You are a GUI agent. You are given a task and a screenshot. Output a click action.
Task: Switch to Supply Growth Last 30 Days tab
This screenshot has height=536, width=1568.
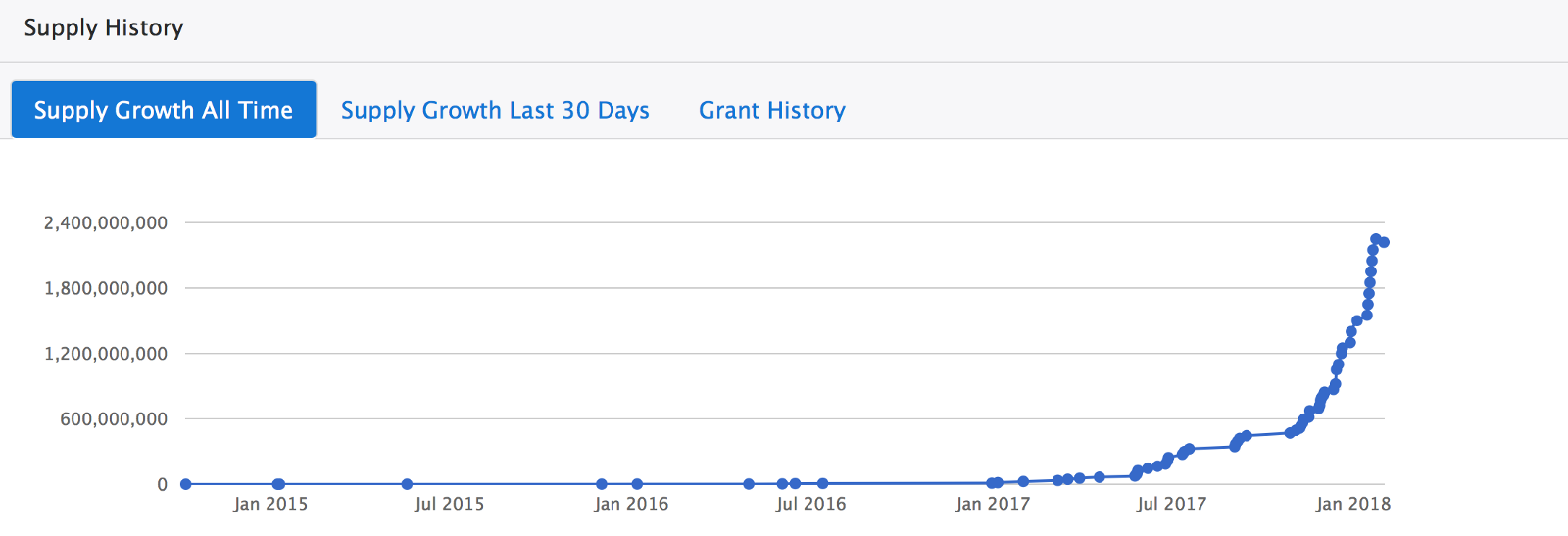point(495,110)
